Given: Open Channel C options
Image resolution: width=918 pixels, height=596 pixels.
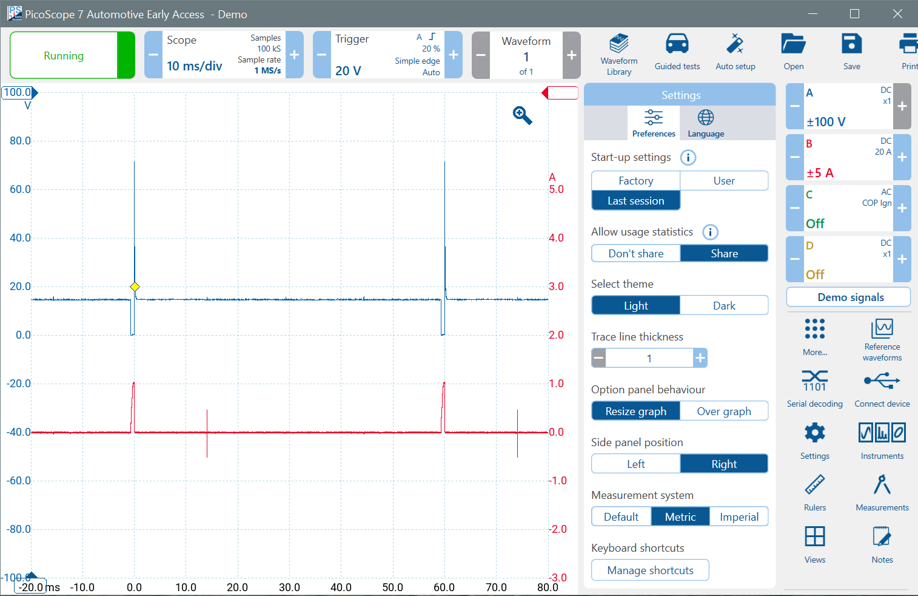Looking at the screenshot, I should pyautogui.click(x=848, y=208).
